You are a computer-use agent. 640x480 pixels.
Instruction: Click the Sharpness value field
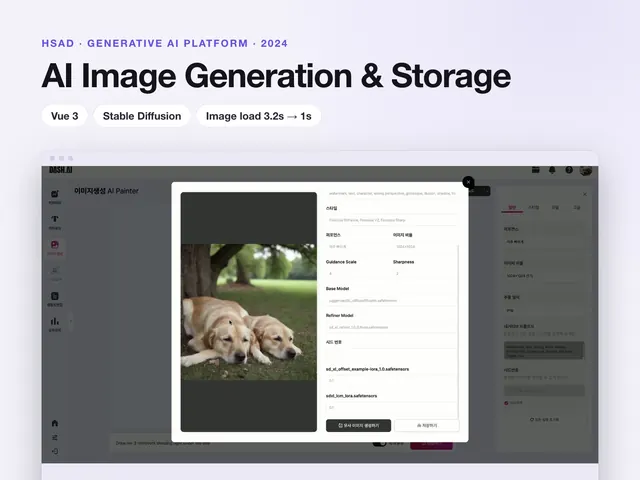pos(424,273)
